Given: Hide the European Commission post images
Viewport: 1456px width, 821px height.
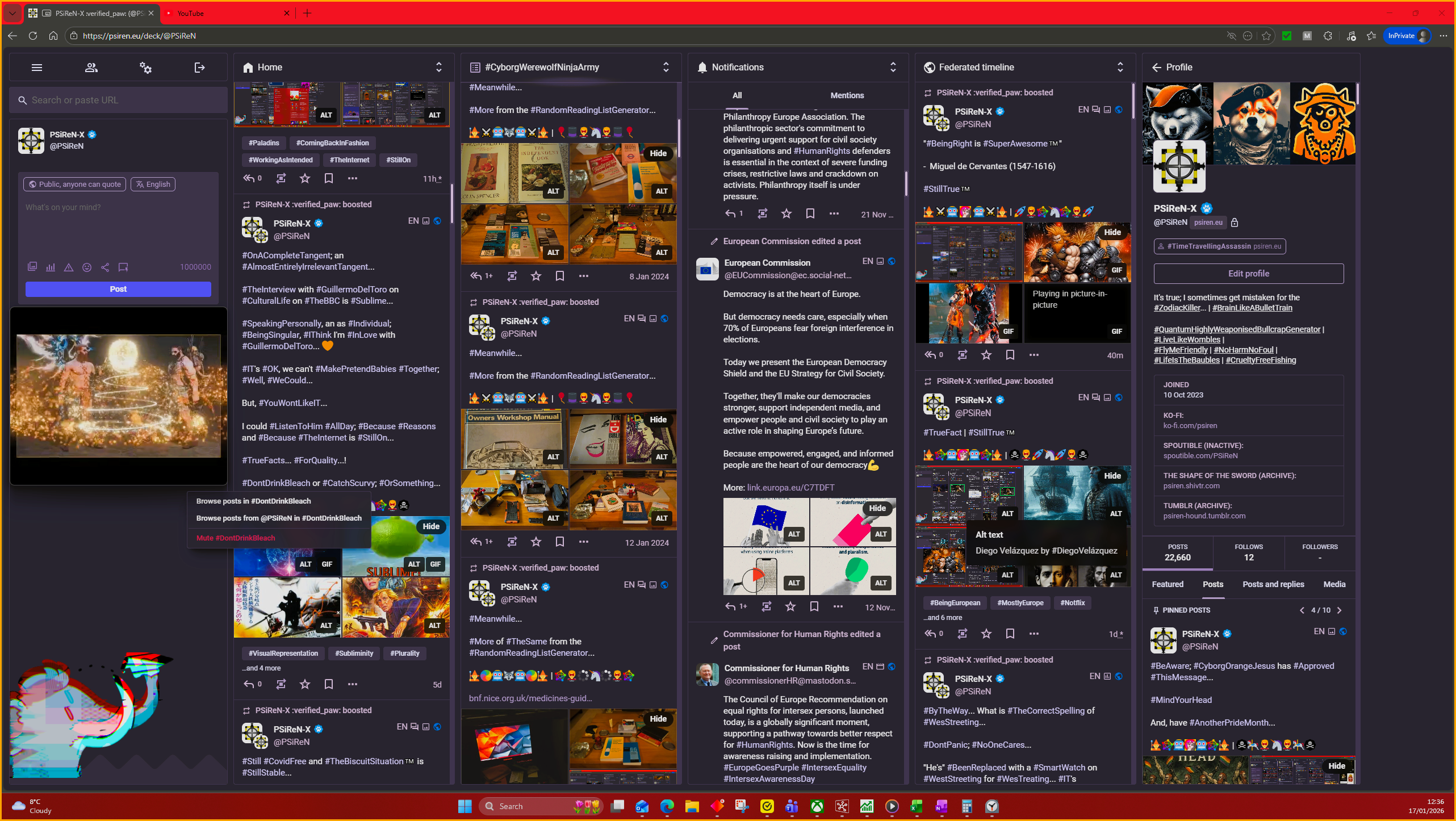Looking at the screenshot, I should [877, 508].
